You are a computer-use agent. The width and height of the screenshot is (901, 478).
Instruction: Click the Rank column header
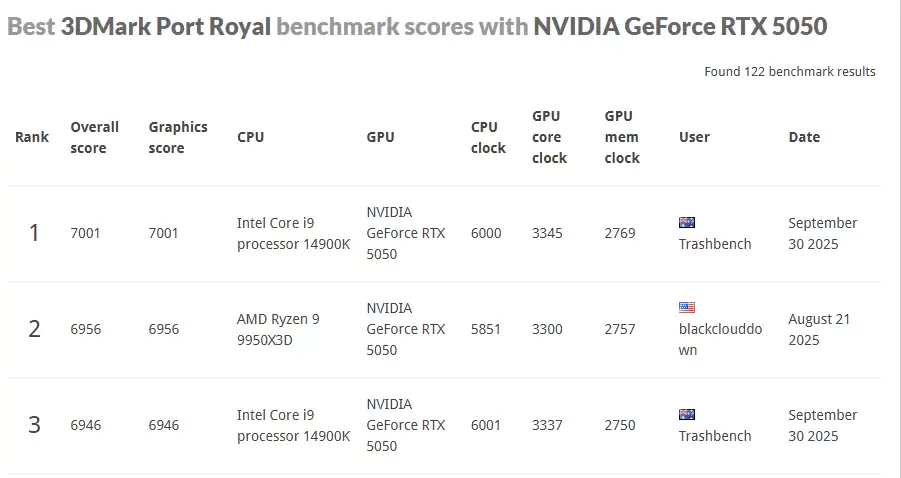coord(32,137)
